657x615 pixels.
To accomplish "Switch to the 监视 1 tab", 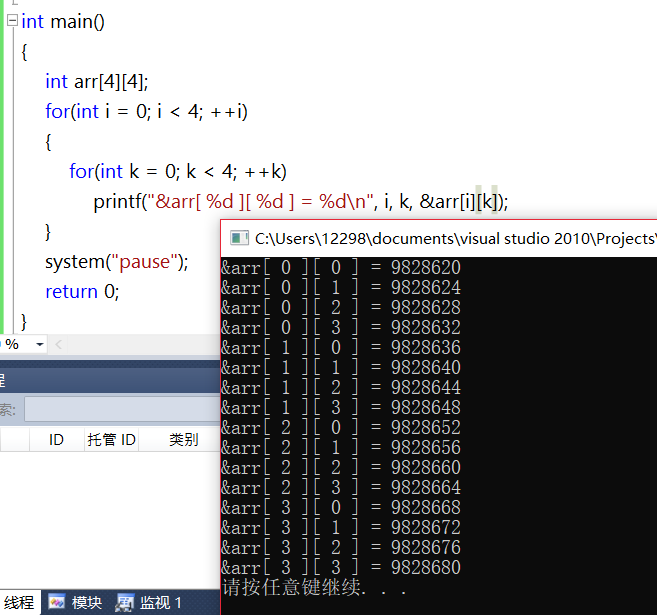I will 149,602.
